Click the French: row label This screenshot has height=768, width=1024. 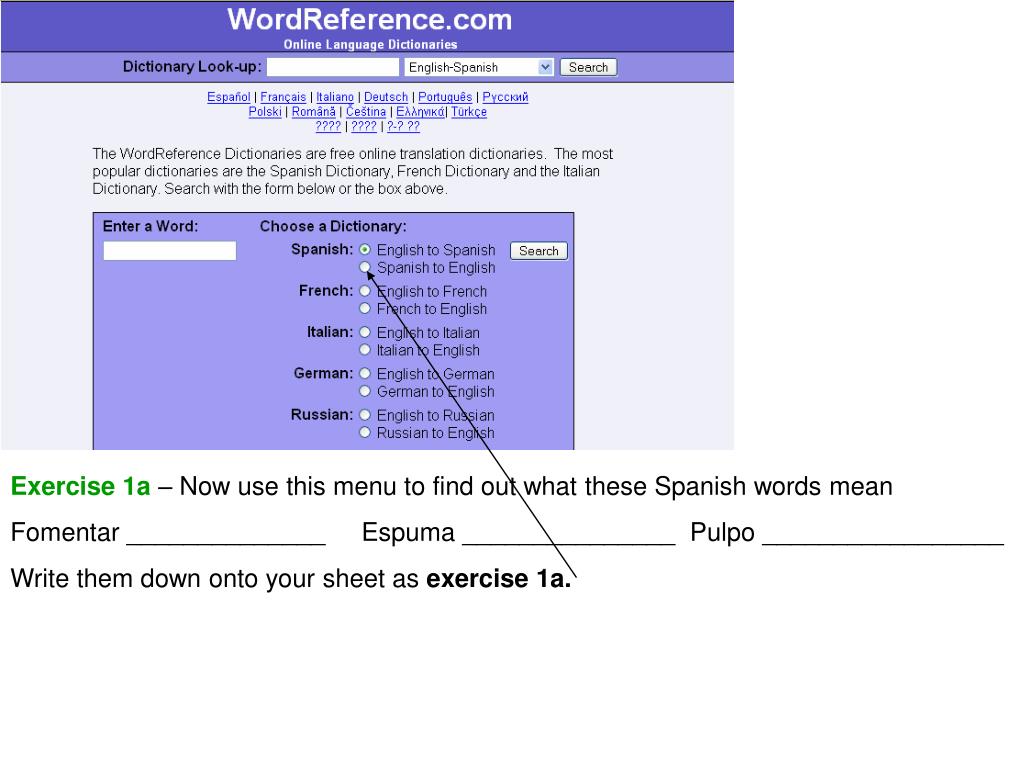pos(326,291)
